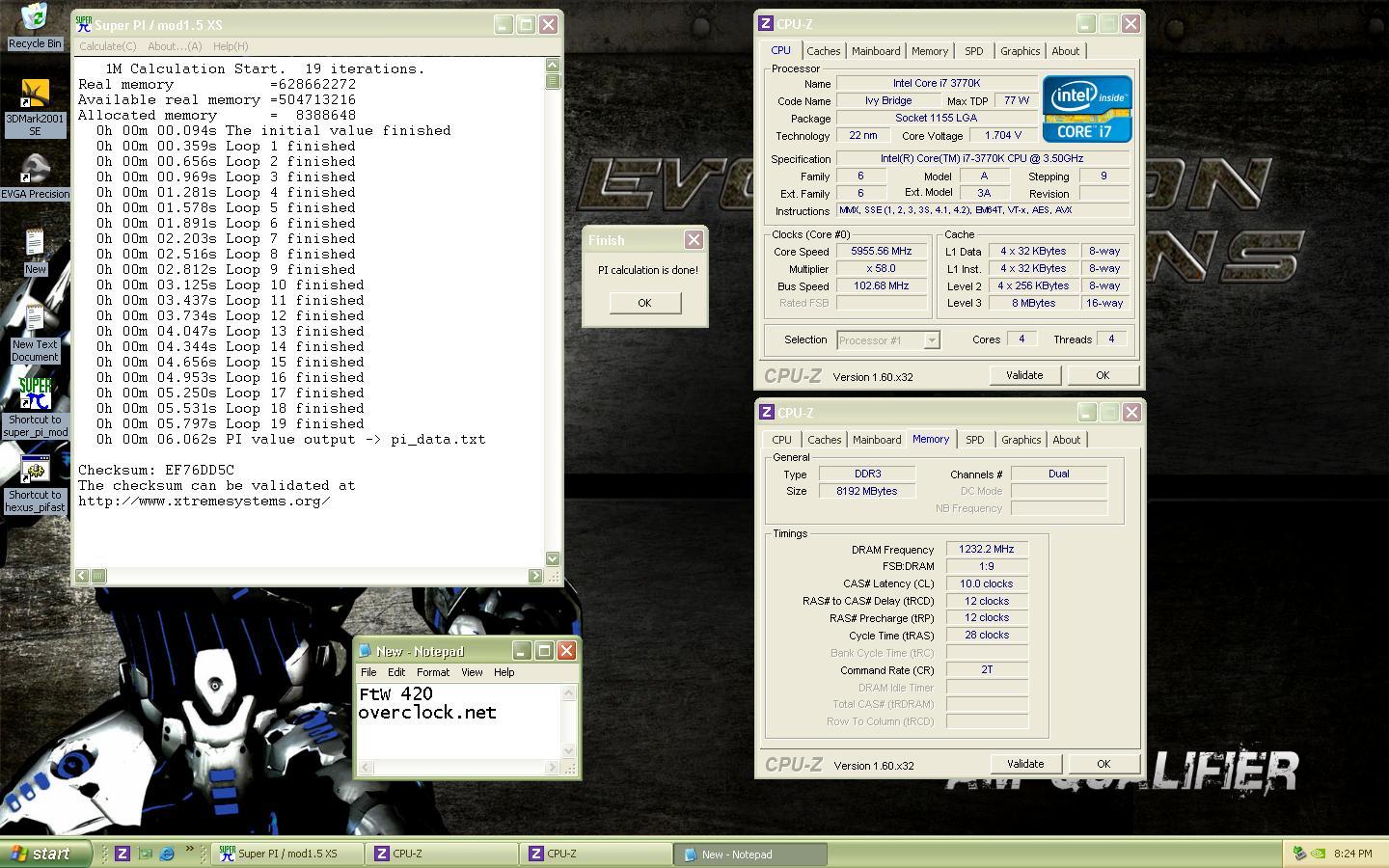Open the View menu in Notepad

point(472,672)
